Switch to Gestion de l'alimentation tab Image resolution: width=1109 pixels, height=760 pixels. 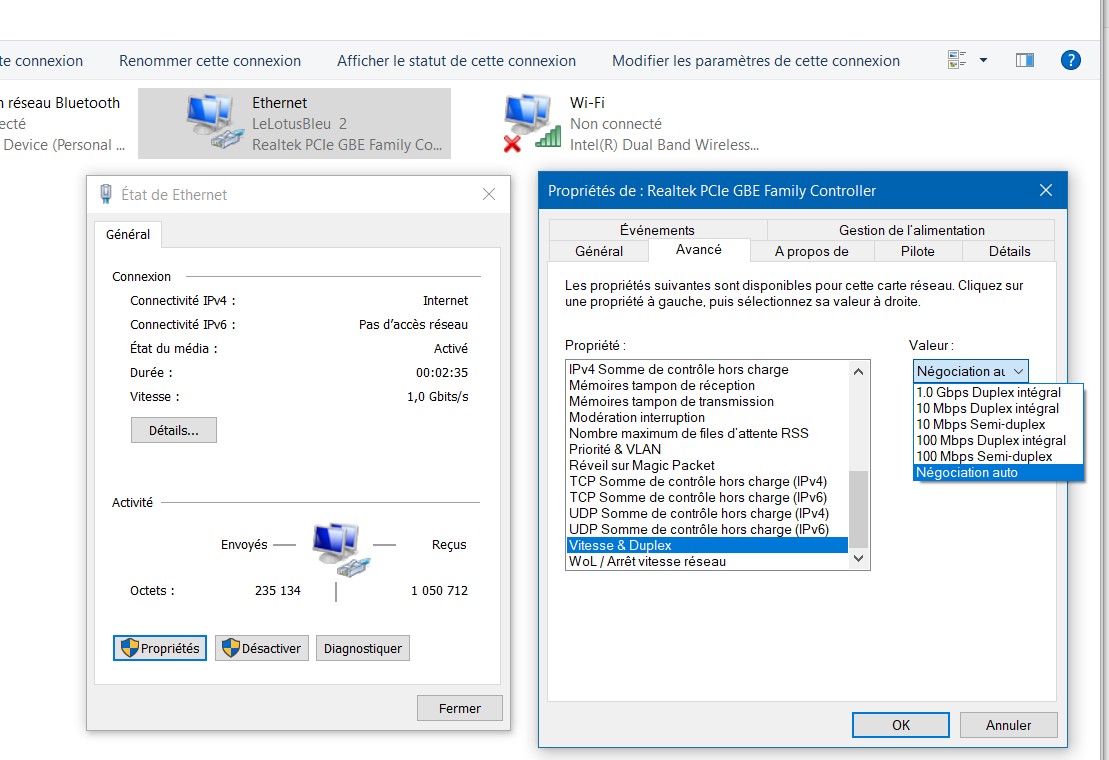coord(911,230)
